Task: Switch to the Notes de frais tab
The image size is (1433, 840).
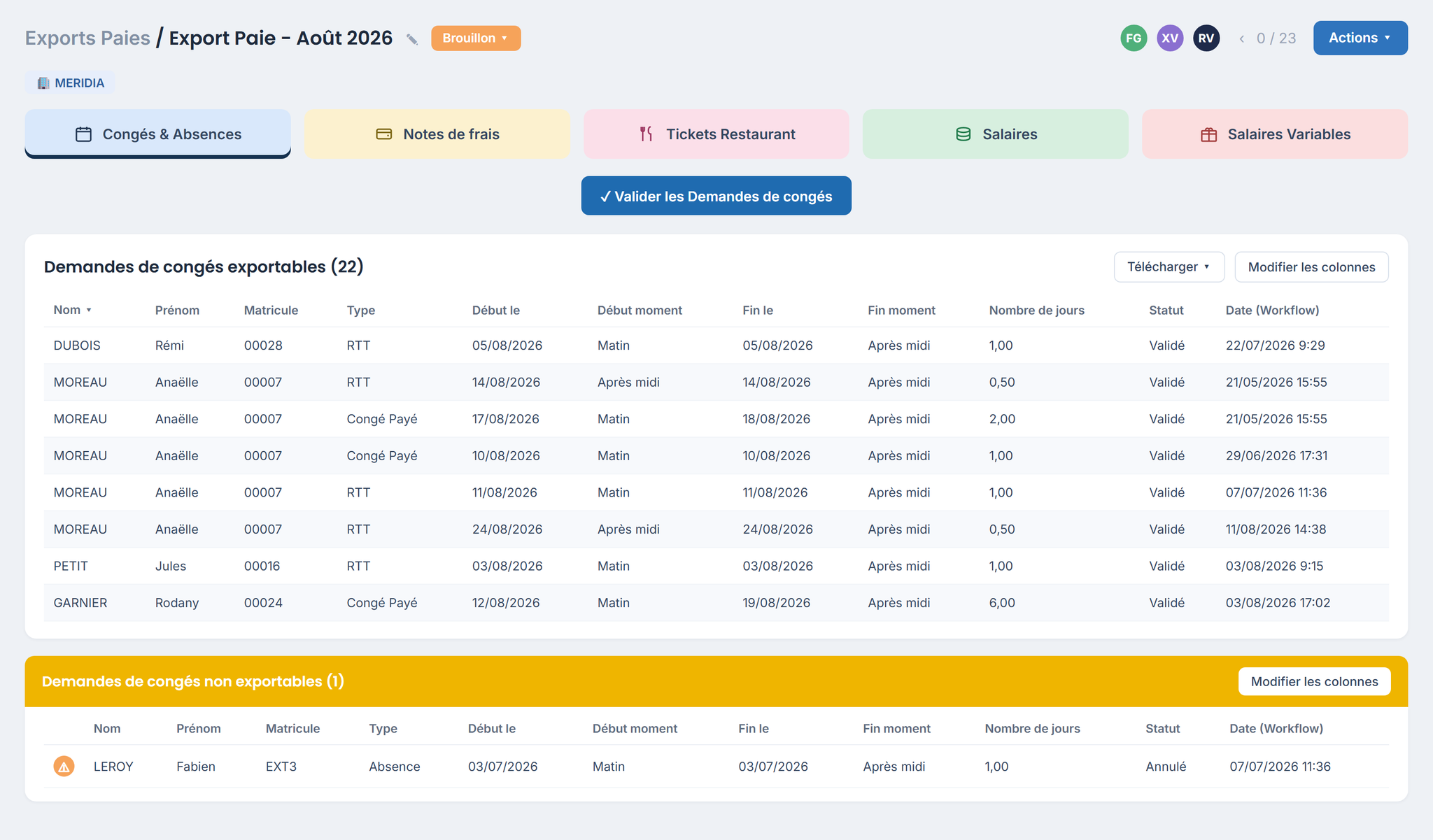Action: click(x=437, y=134)
